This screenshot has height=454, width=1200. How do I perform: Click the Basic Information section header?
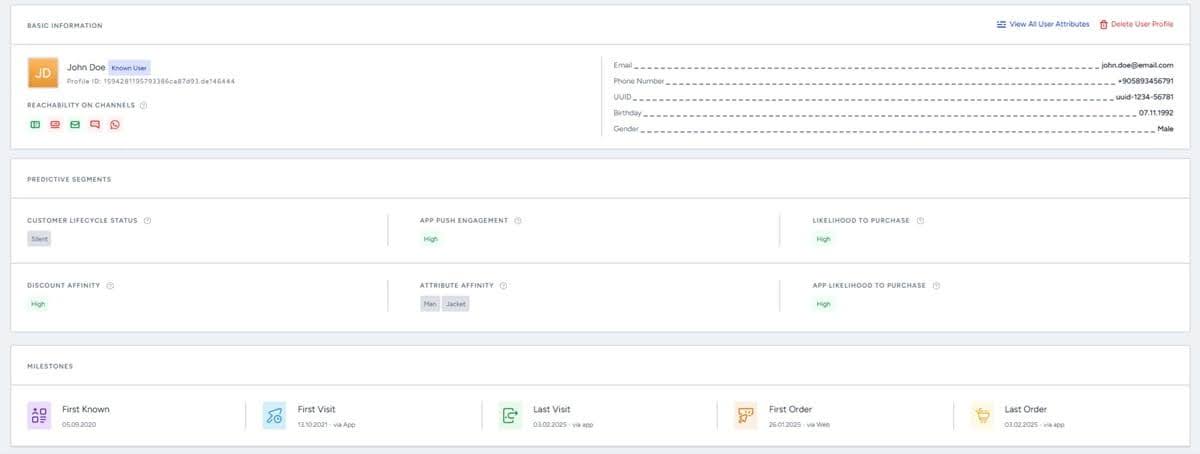64,25
